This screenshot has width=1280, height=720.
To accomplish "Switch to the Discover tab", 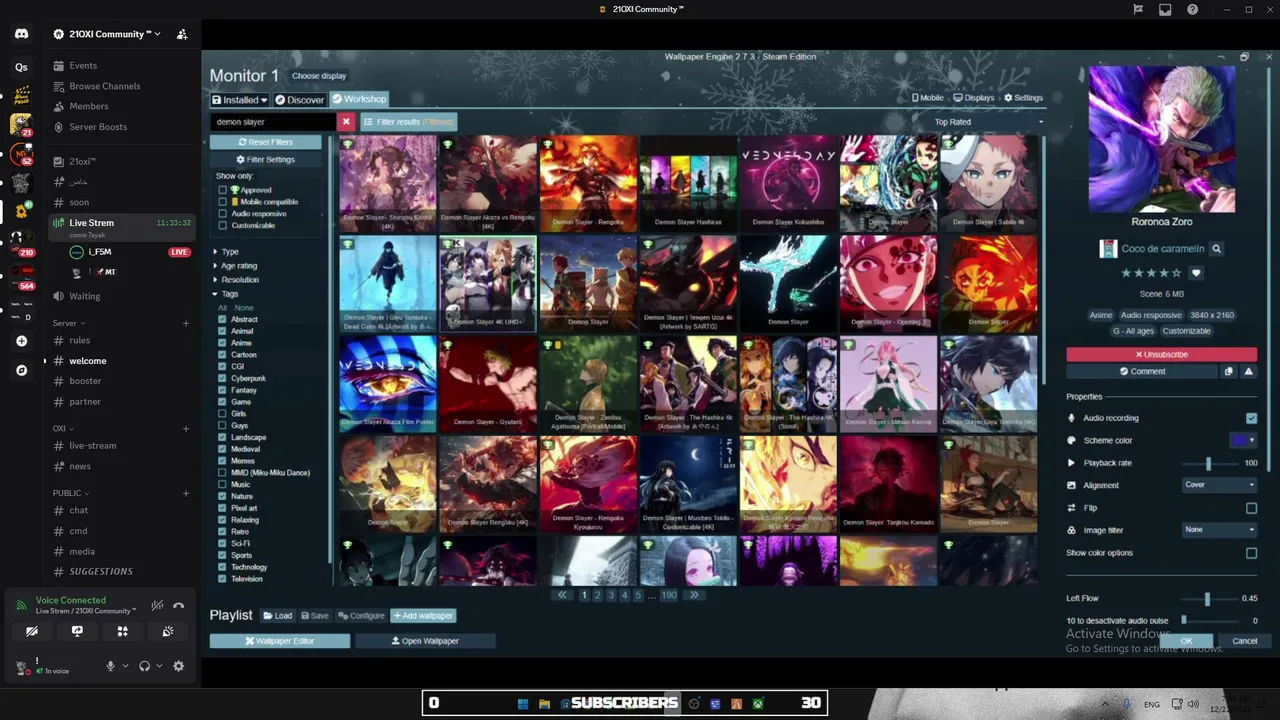I will tap(300, 100).
